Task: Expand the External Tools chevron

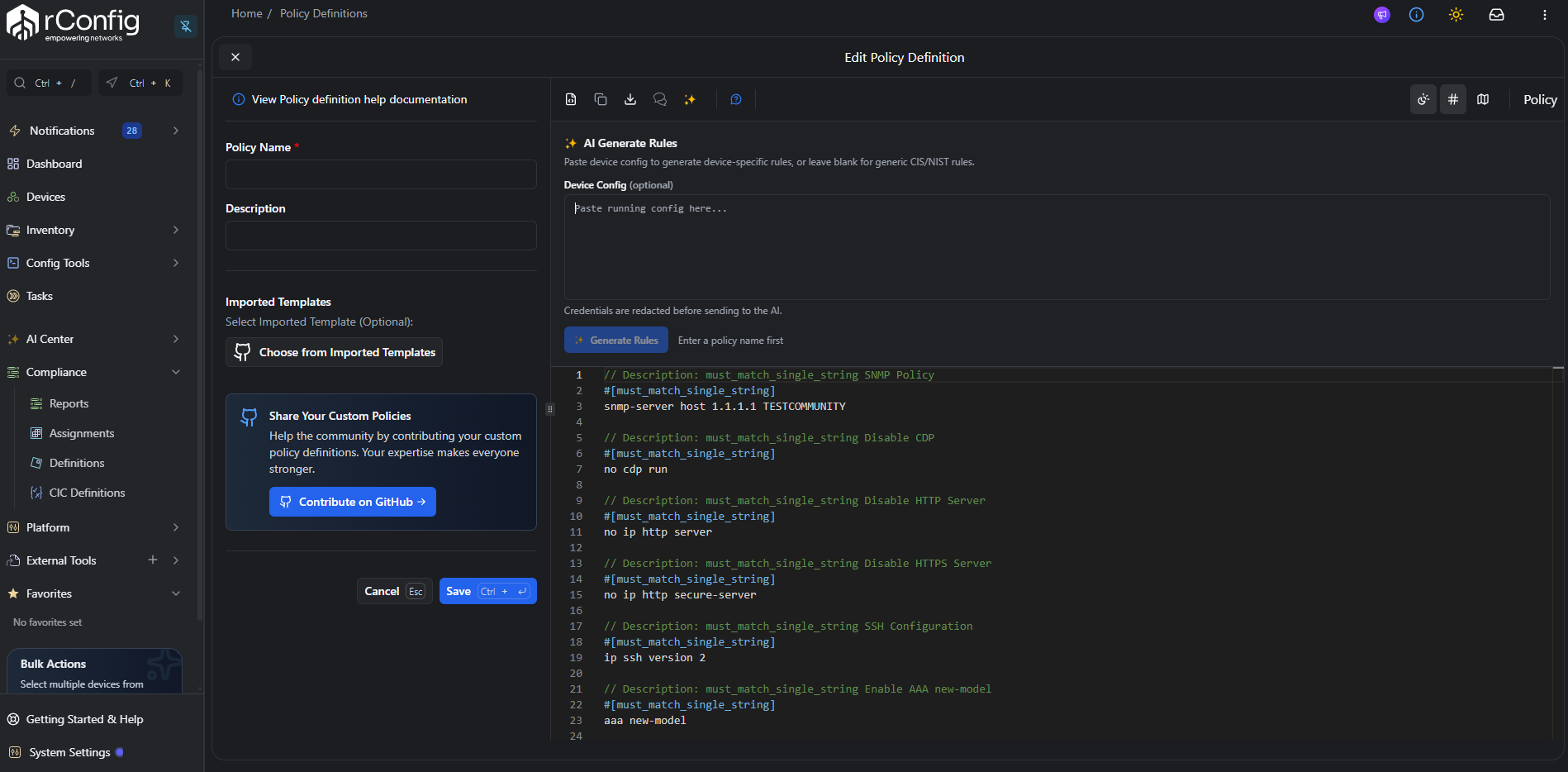Action: coord(176,560)
